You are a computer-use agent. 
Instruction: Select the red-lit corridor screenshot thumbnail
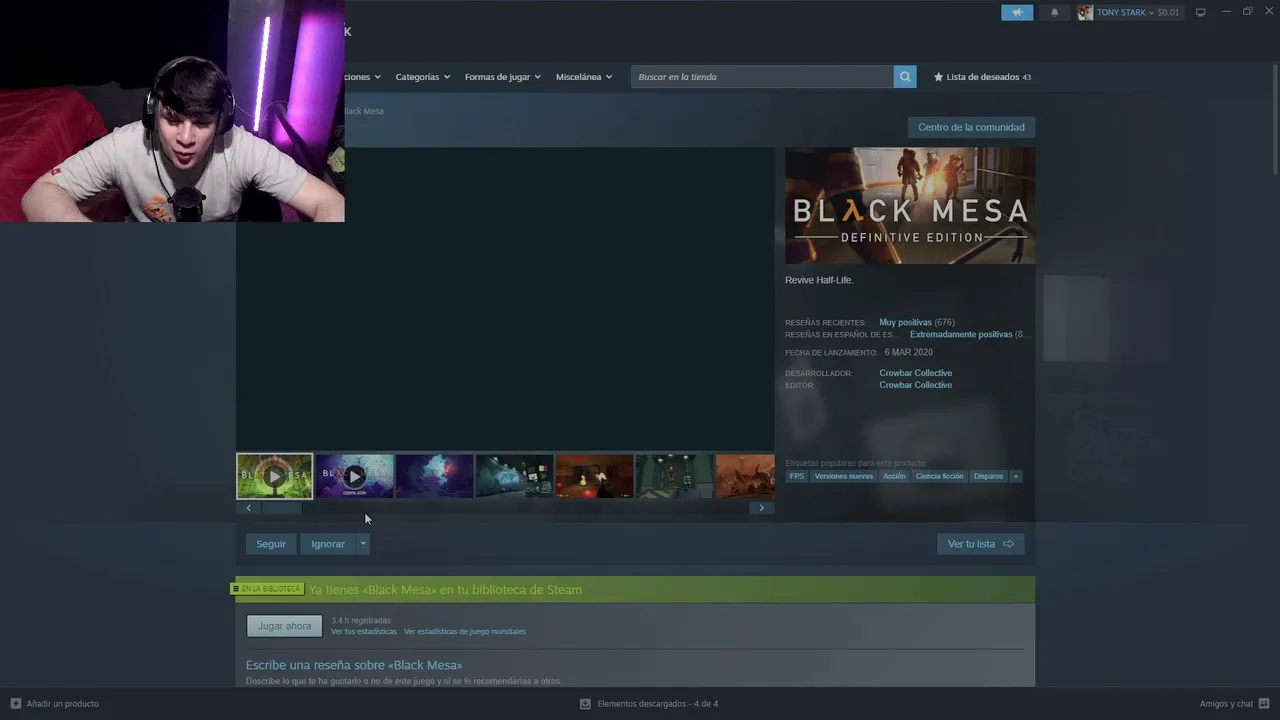595,476
